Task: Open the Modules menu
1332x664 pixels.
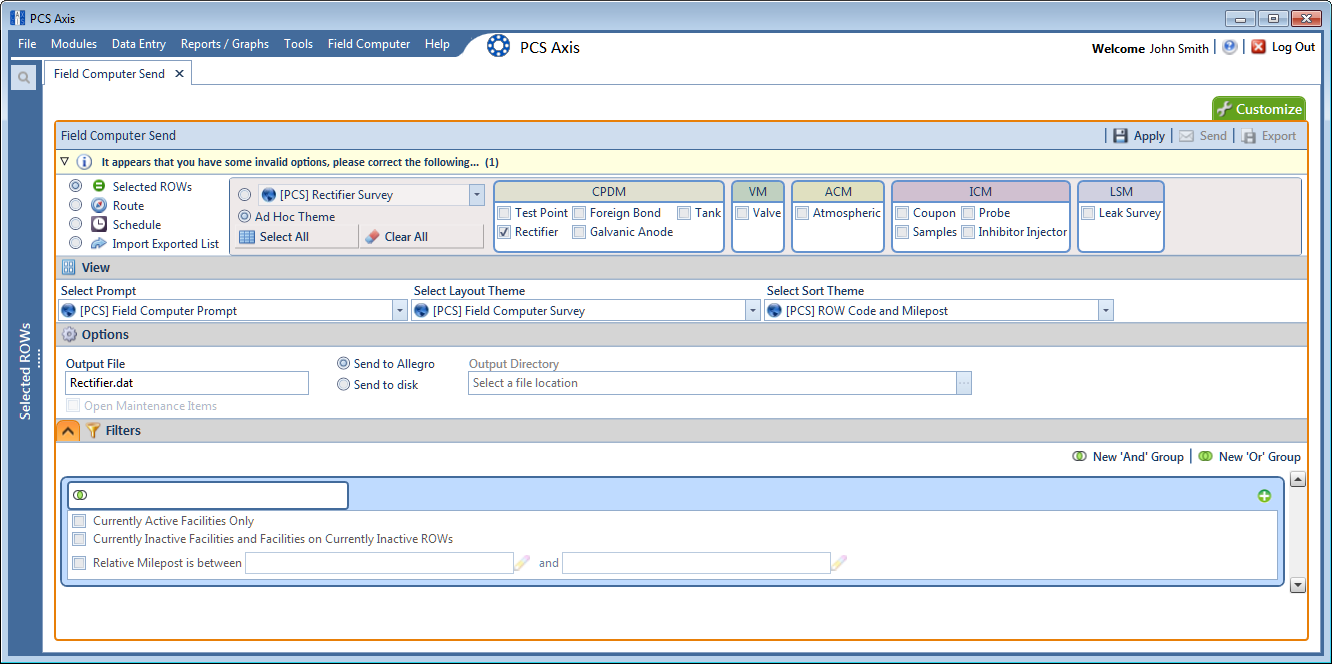Action: point(74,44)
